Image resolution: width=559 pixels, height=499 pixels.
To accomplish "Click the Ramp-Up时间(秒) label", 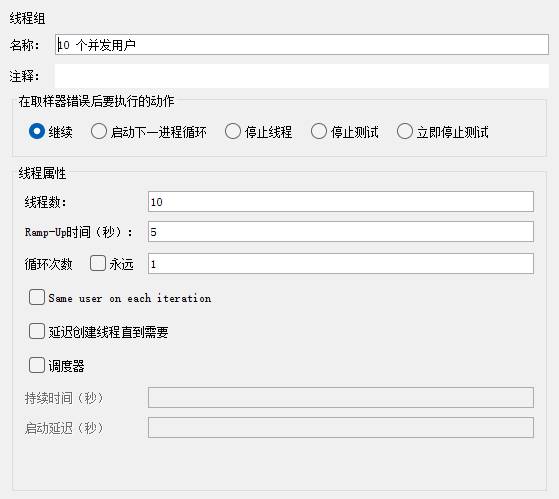I will tap(78, 232).
